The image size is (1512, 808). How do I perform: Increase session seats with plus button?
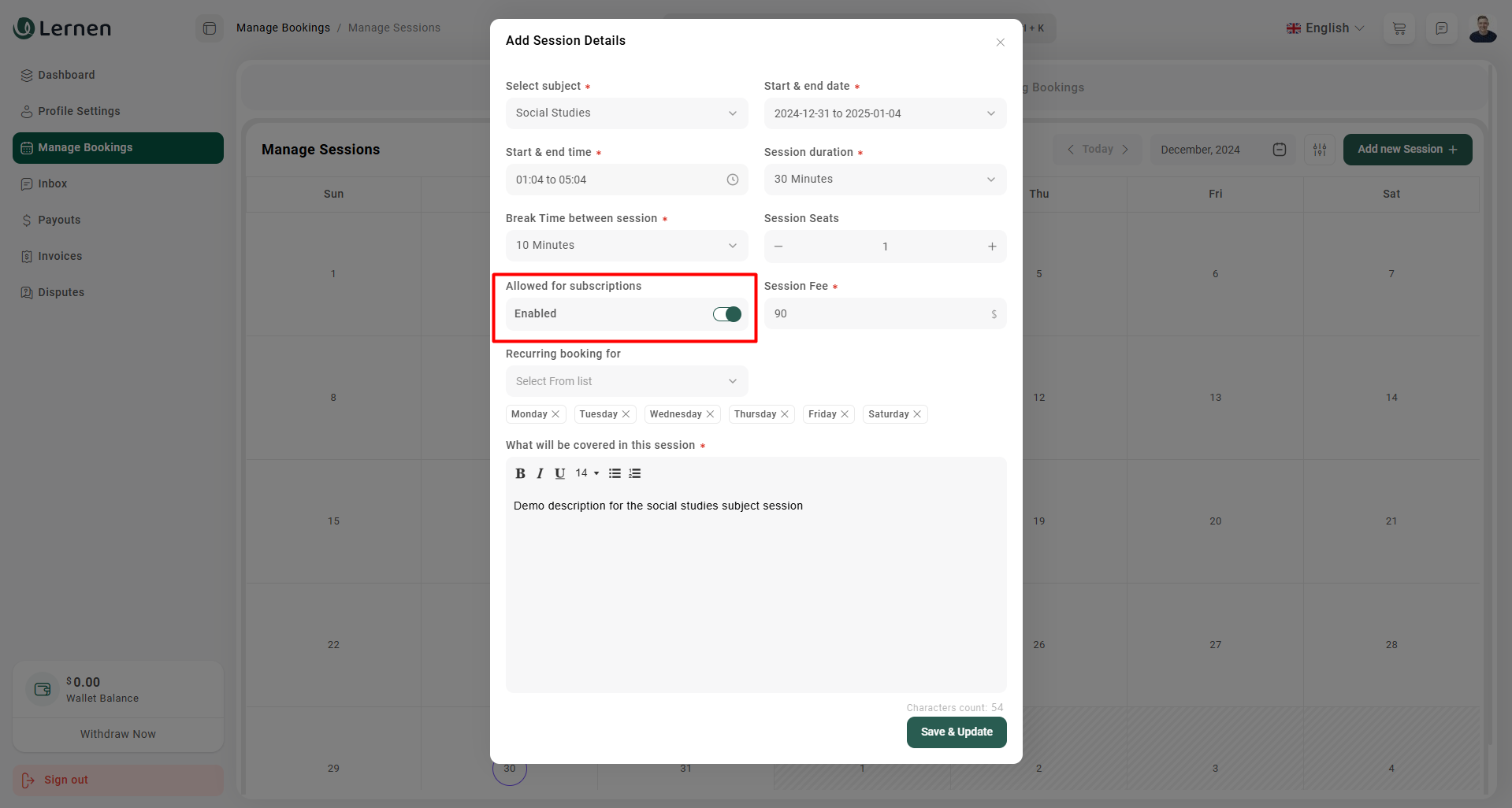[x=992, y=246]
